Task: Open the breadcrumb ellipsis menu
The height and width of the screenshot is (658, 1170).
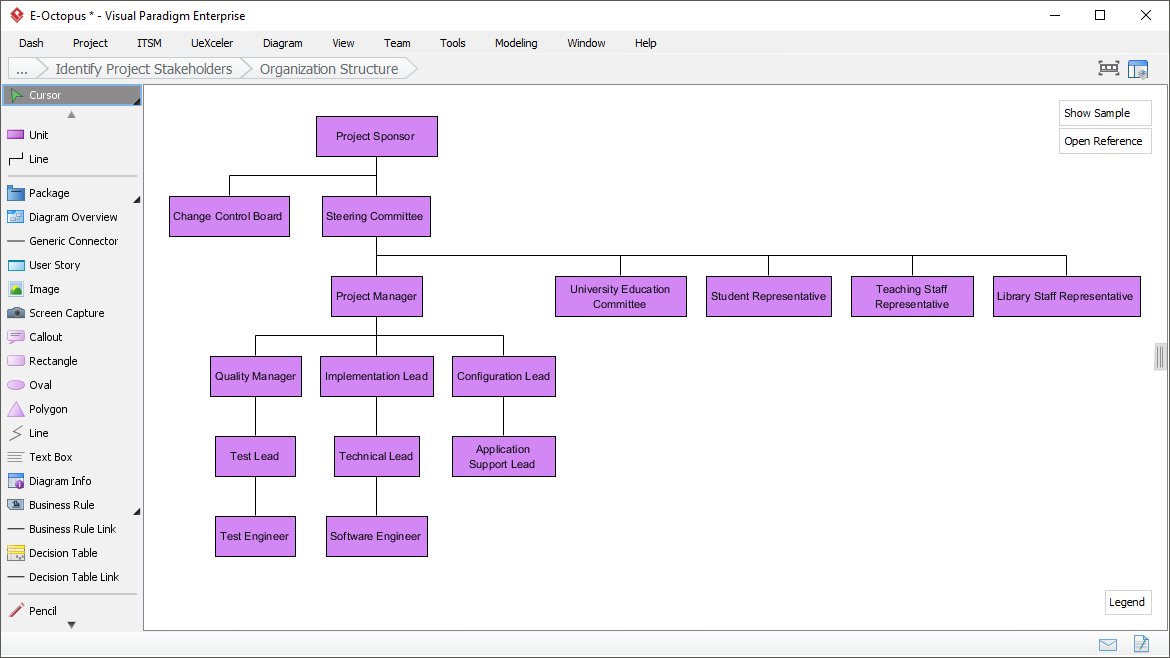Action: pyautogui.click(x=22, y=69)
